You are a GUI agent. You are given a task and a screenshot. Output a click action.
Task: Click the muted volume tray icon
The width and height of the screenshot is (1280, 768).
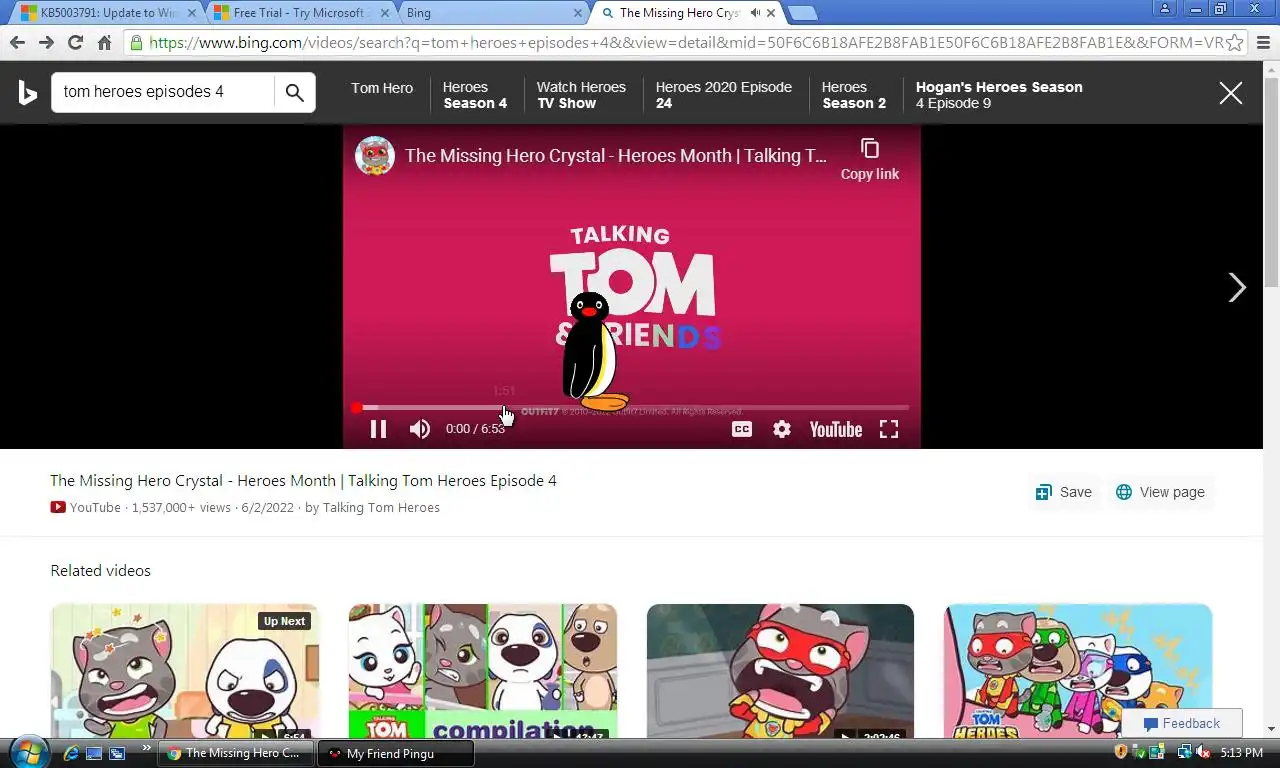1203,752
